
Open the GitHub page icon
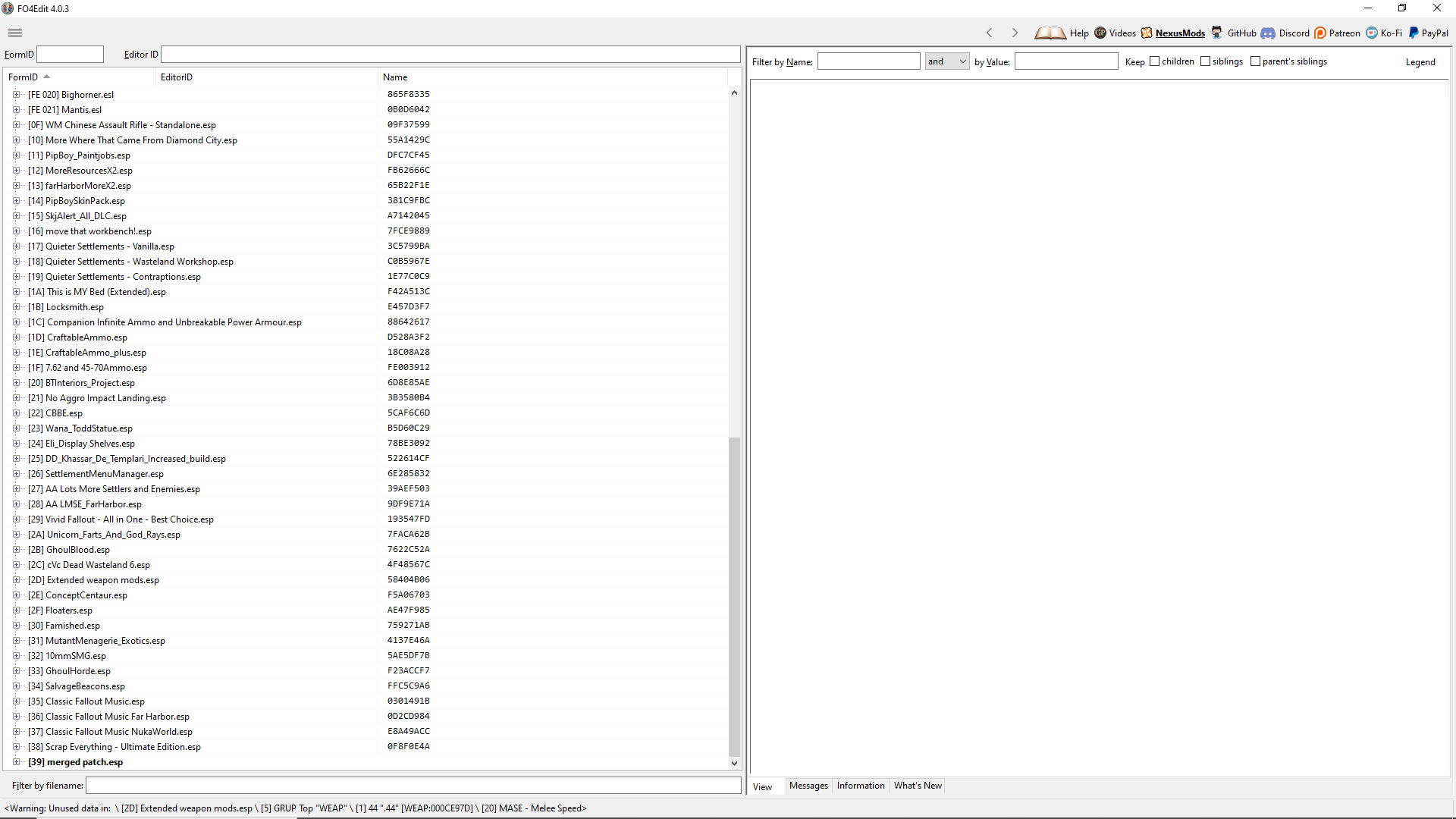click(1217, 33)
